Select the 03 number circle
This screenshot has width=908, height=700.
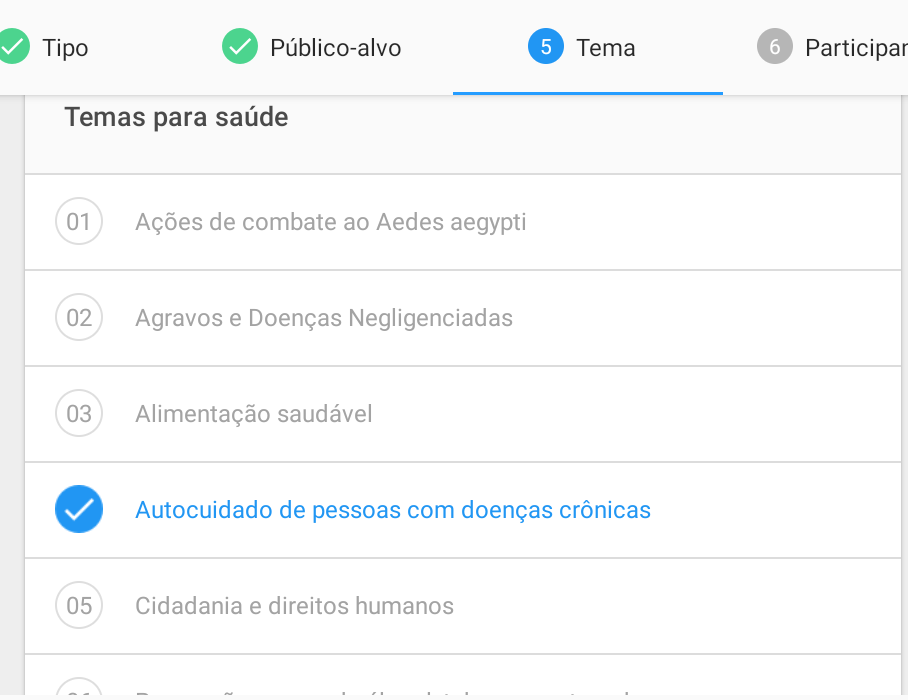coord(79,413)
